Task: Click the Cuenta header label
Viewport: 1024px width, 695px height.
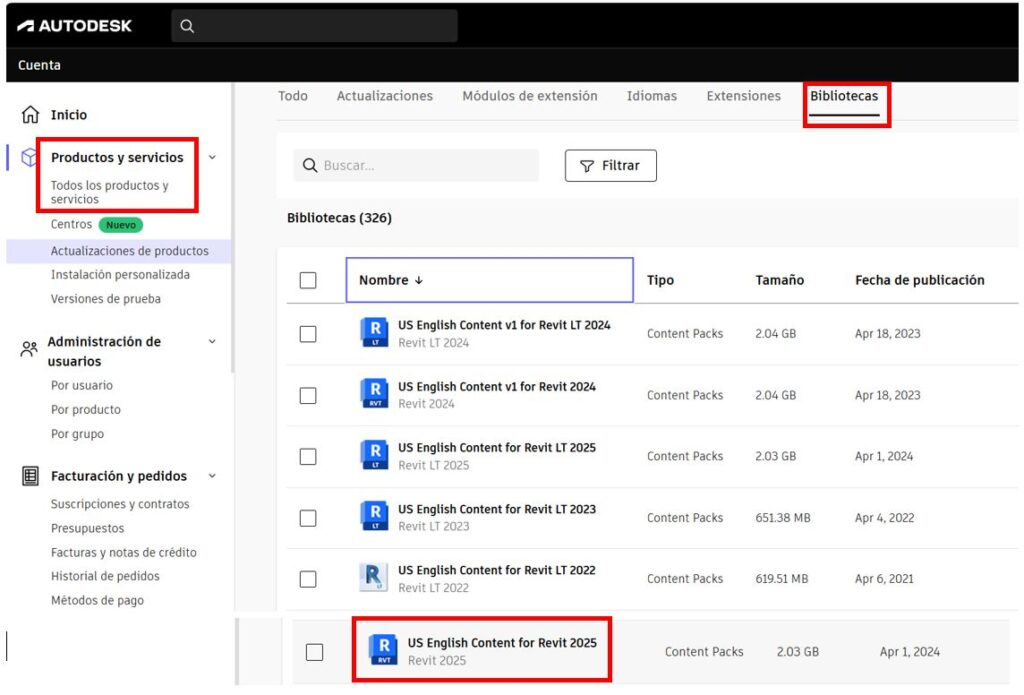Action: pos(39,65)
